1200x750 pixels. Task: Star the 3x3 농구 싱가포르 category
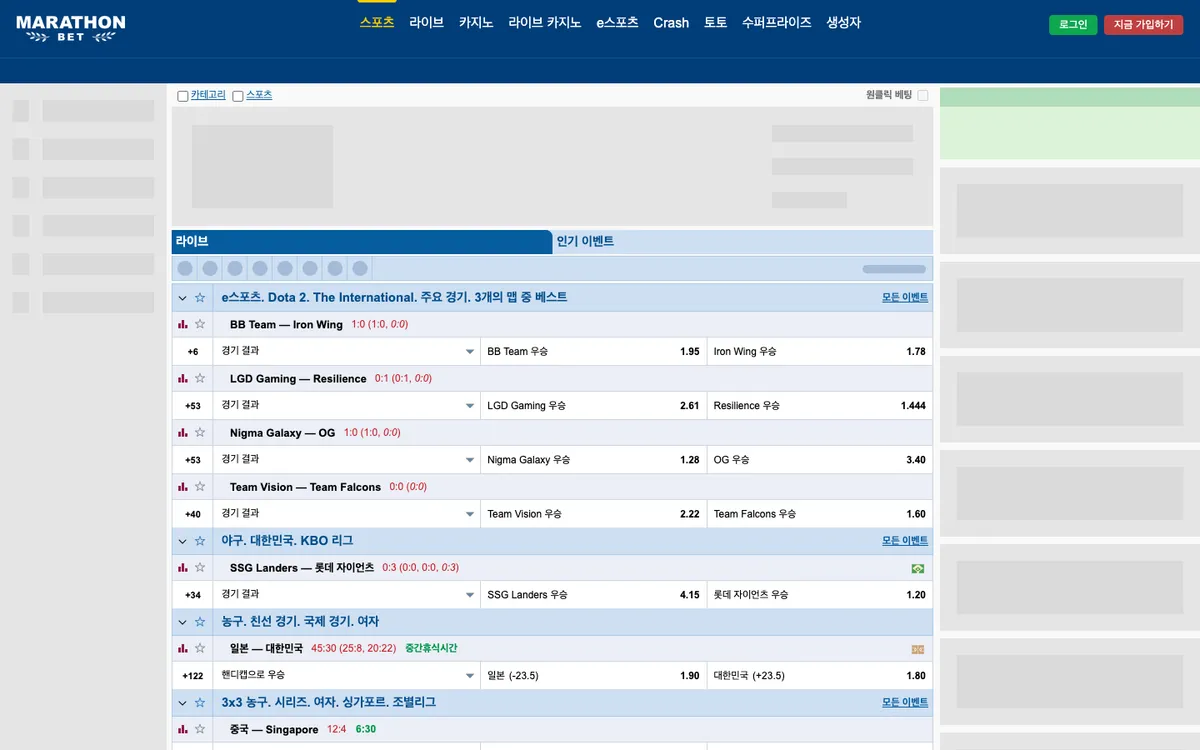pyautogui.click(x=200, y=703)
